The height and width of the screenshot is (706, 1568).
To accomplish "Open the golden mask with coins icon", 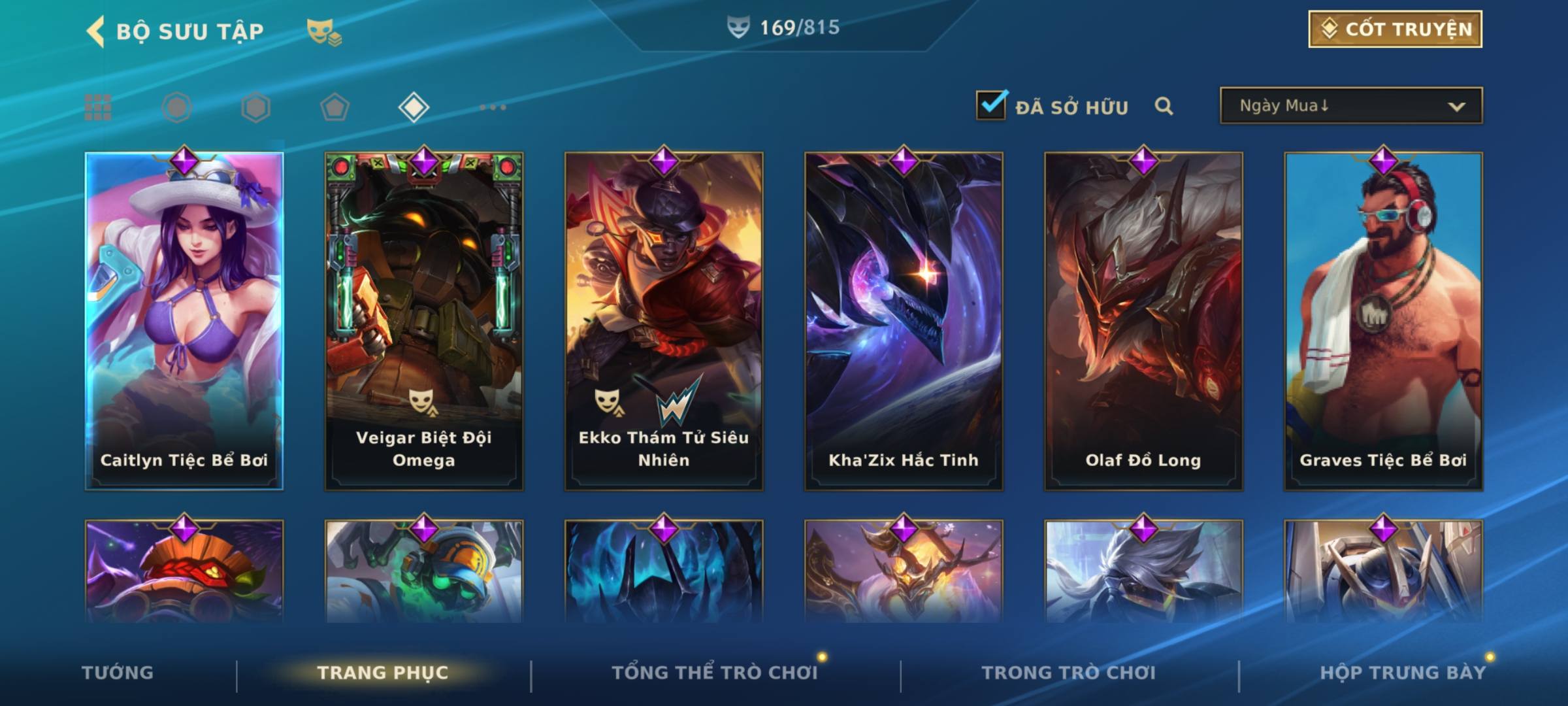I will point(324,32).
